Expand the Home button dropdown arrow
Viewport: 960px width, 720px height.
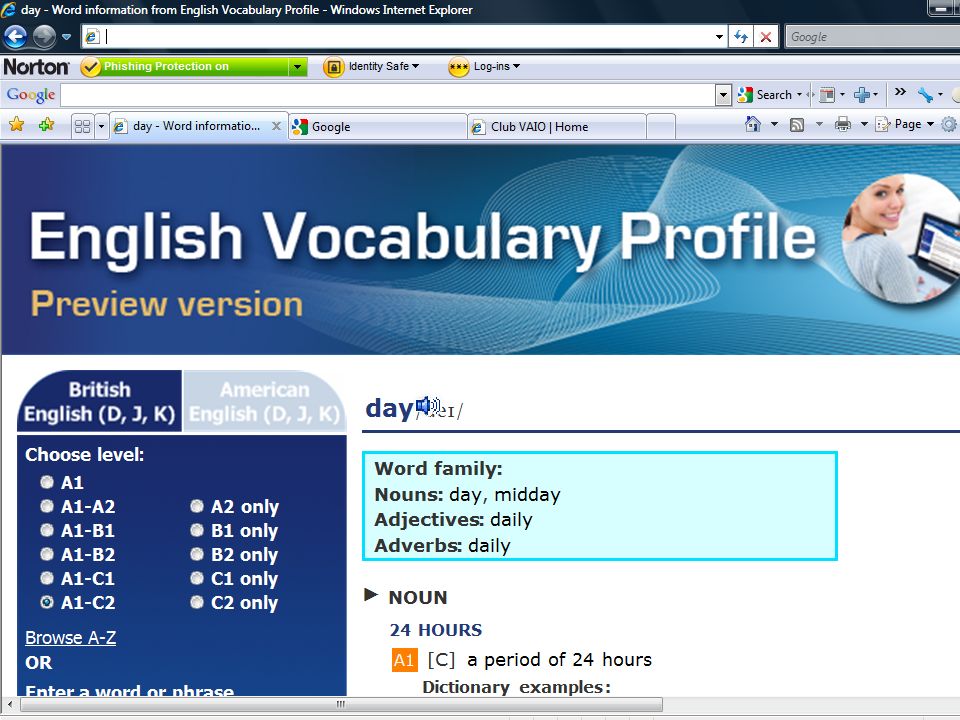pyautogui.click(x=774, y=124)
